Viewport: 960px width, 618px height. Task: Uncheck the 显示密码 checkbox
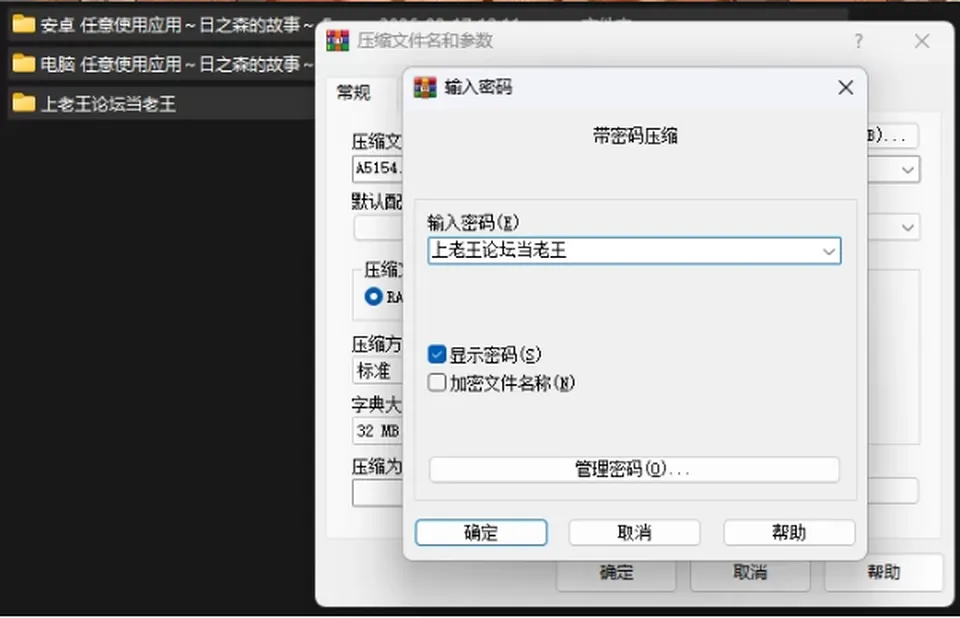click(x=437, y=354)
